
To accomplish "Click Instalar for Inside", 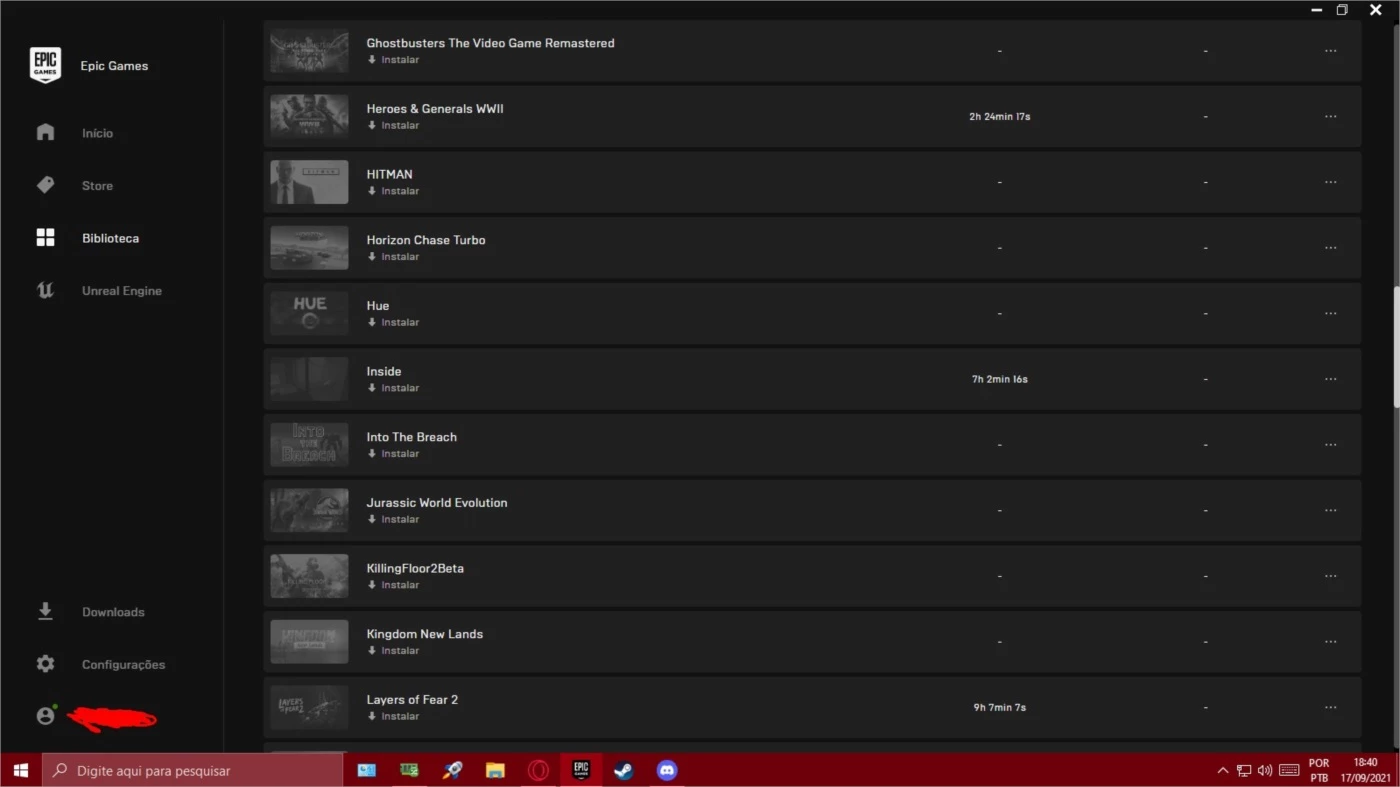I will [393, 388].
